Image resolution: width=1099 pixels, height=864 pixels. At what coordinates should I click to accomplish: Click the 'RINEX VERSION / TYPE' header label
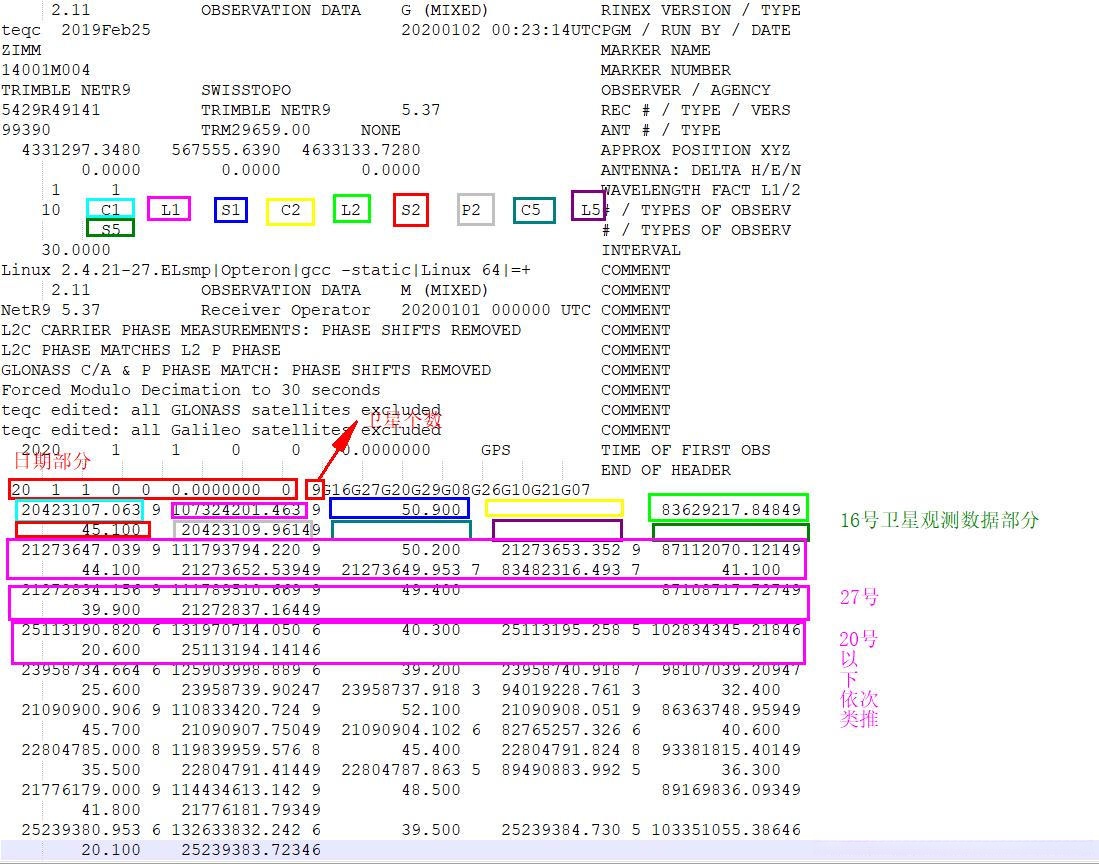coord(700,11)
